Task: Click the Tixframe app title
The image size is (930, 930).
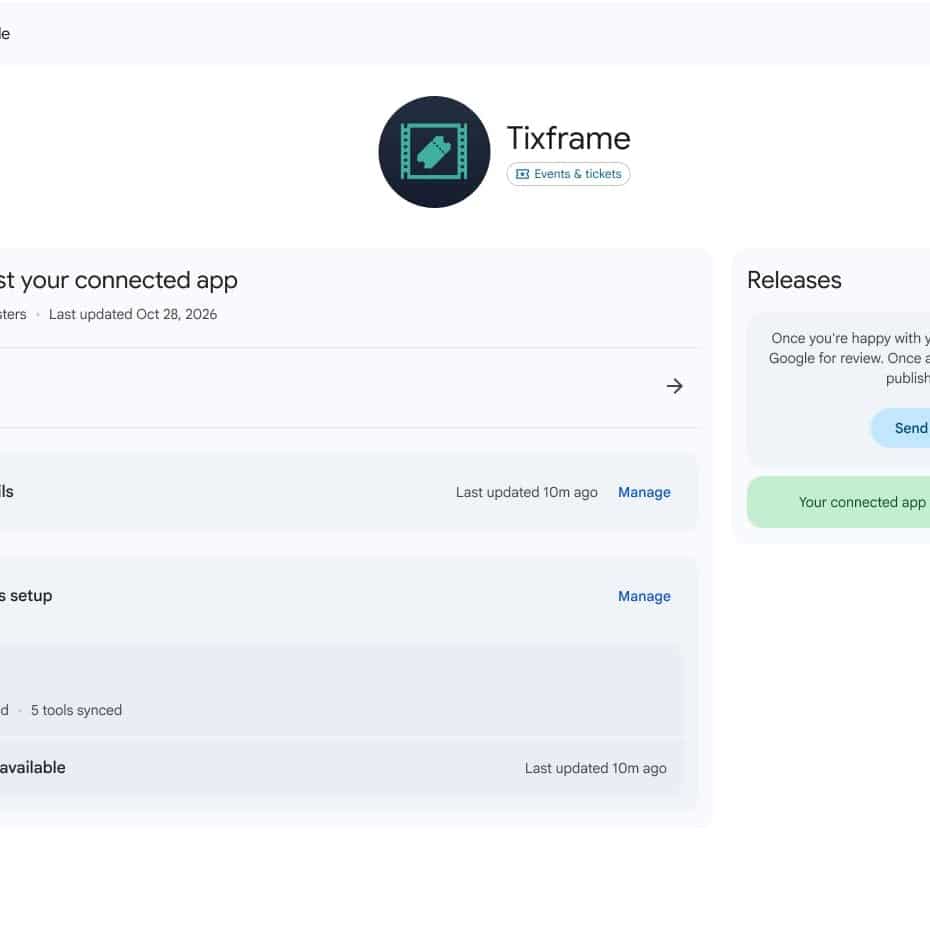Action: tap(568, 138)
